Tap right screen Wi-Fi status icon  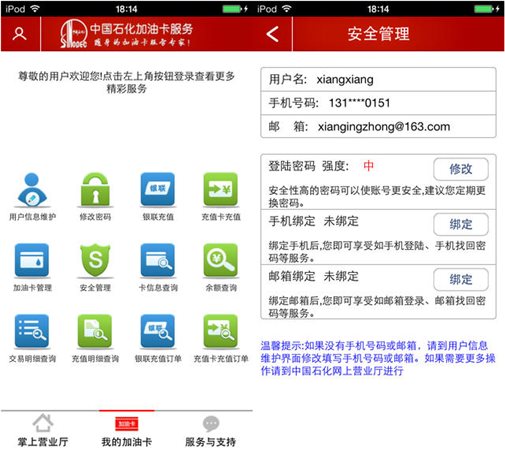(287, 9)
